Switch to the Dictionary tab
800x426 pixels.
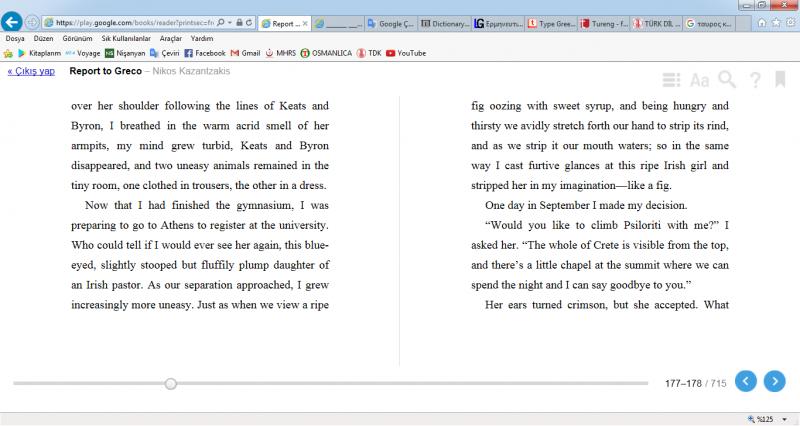(x=445, y=23)
